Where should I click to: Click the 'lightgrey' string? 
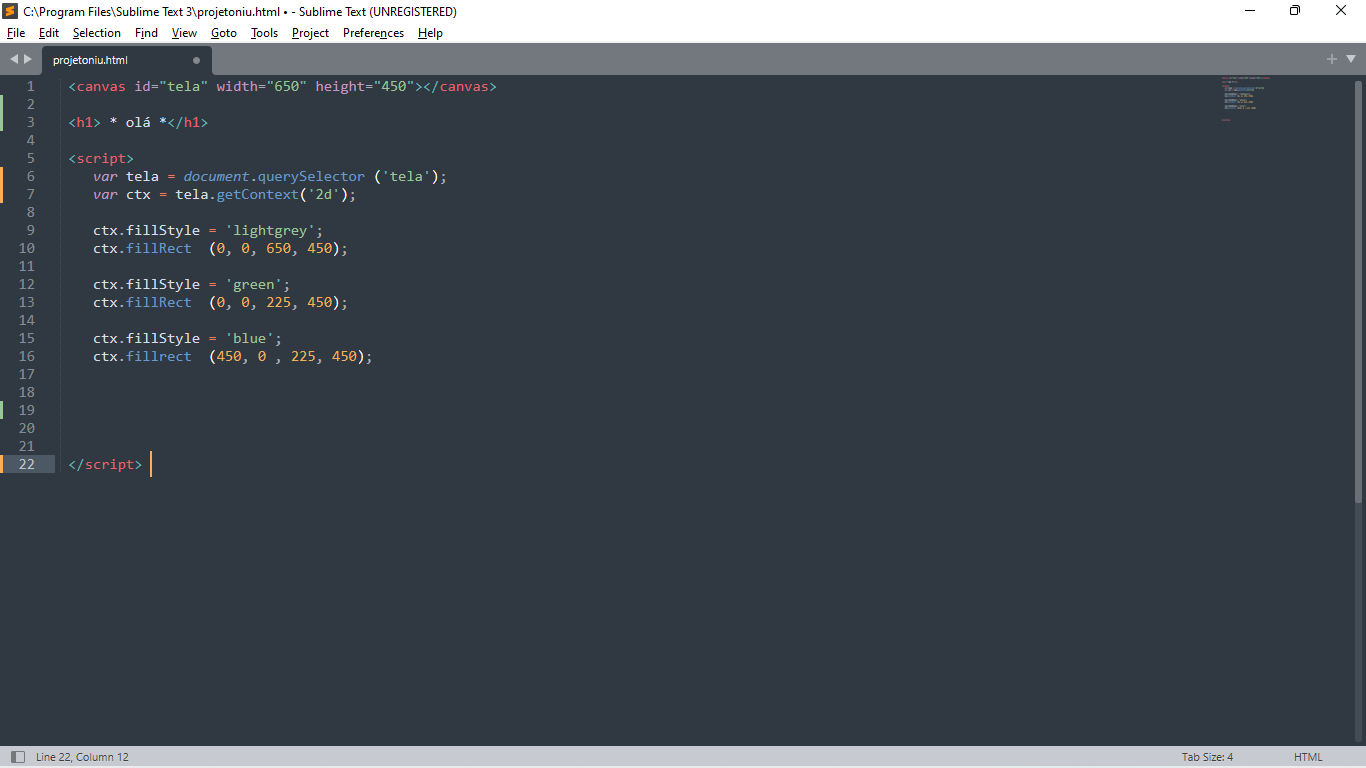270,230
